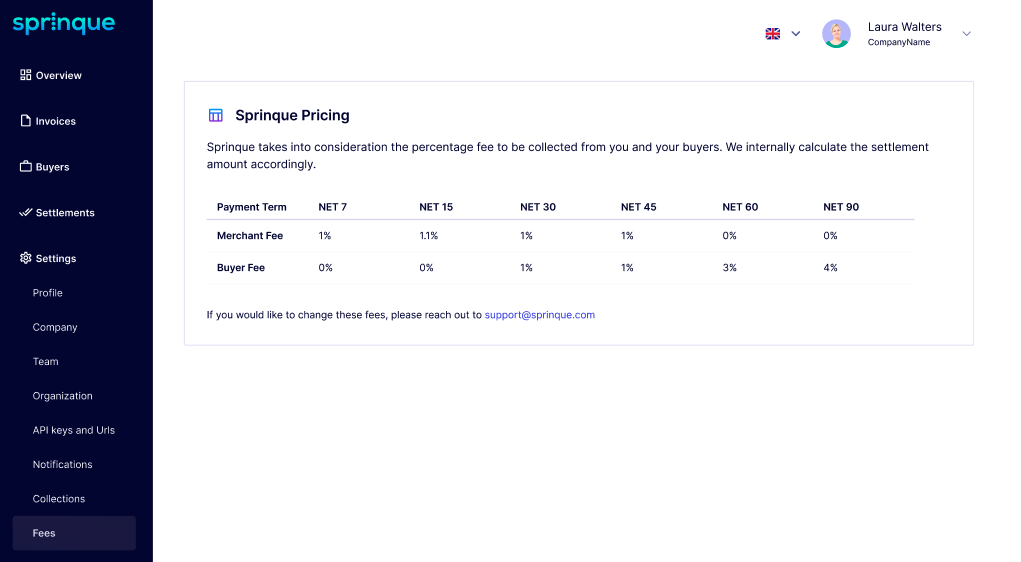Navigate to API keys and Urls
The width and height of the screenshot is (1021, 562).
pos(74,430)
